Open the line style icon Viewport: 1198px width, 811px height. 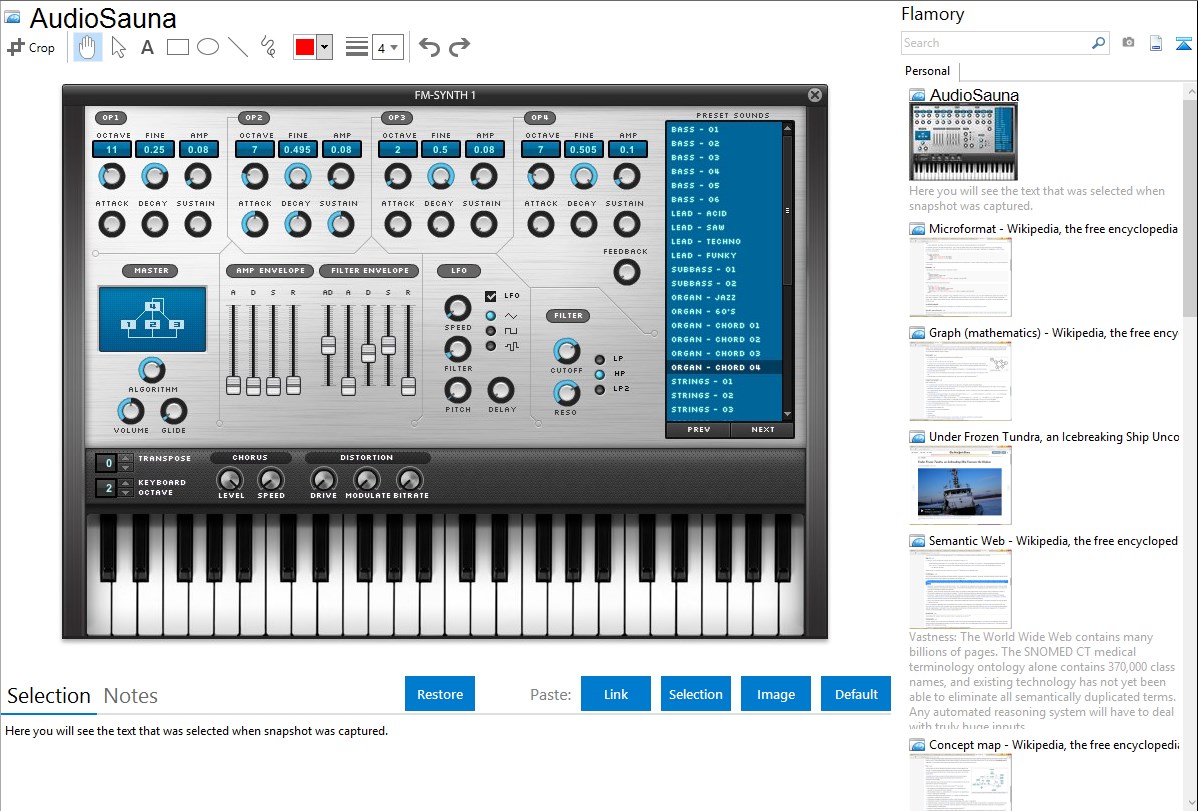(x=357, y=47)
